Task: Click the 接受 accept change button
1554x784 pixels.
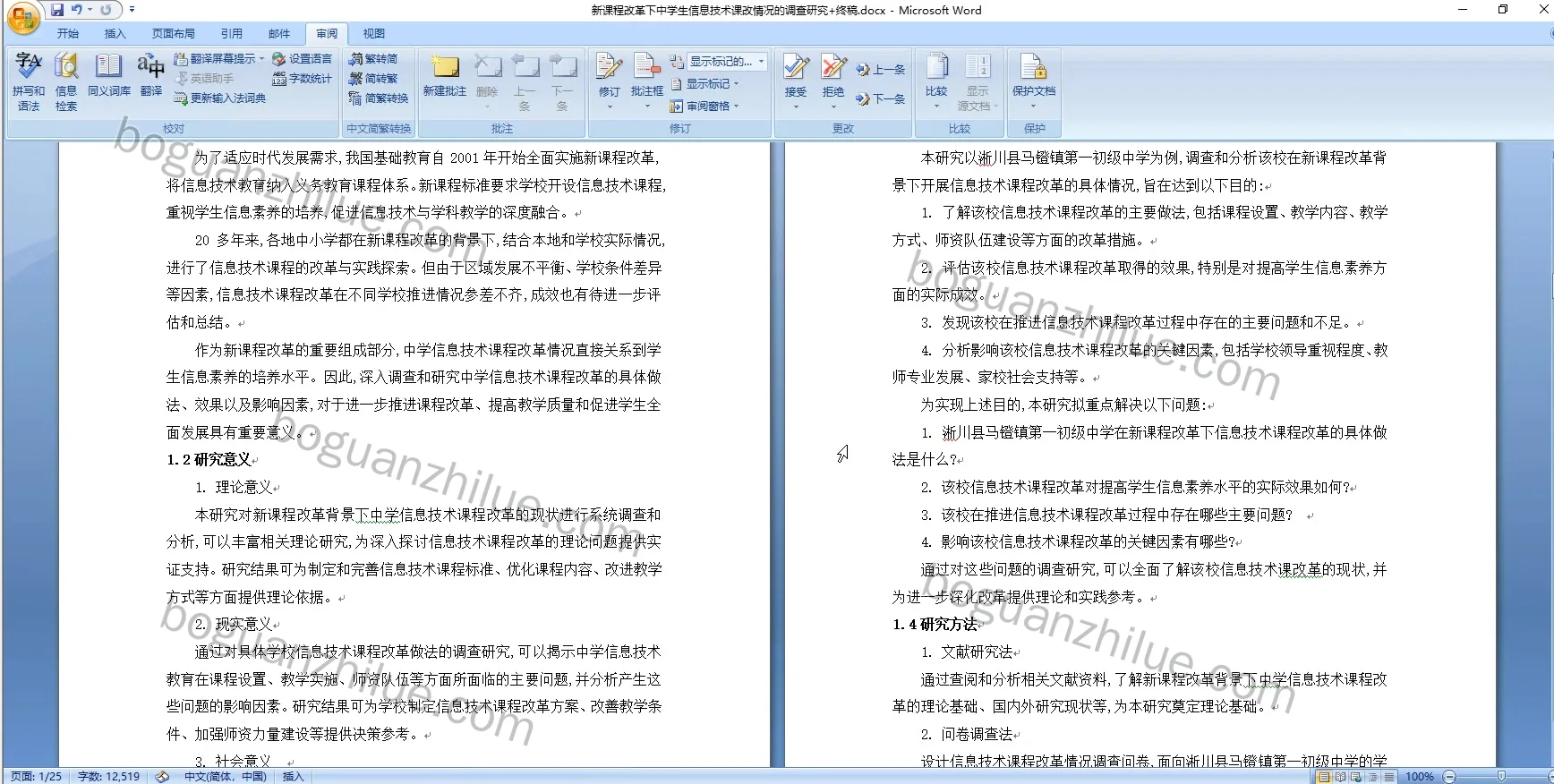Action: pyautogui.click(x=796, y=81)
